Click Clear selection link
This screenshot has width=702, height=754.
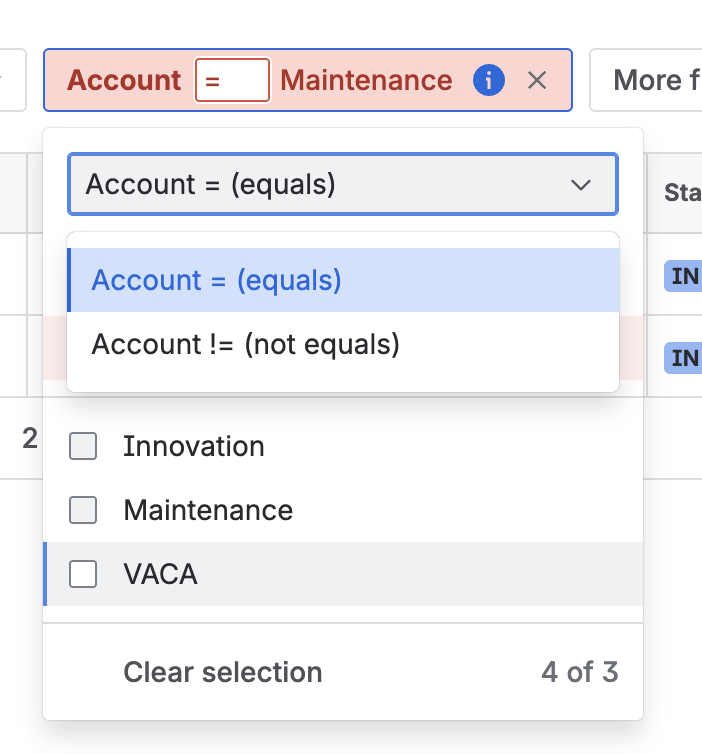point(223,672)
